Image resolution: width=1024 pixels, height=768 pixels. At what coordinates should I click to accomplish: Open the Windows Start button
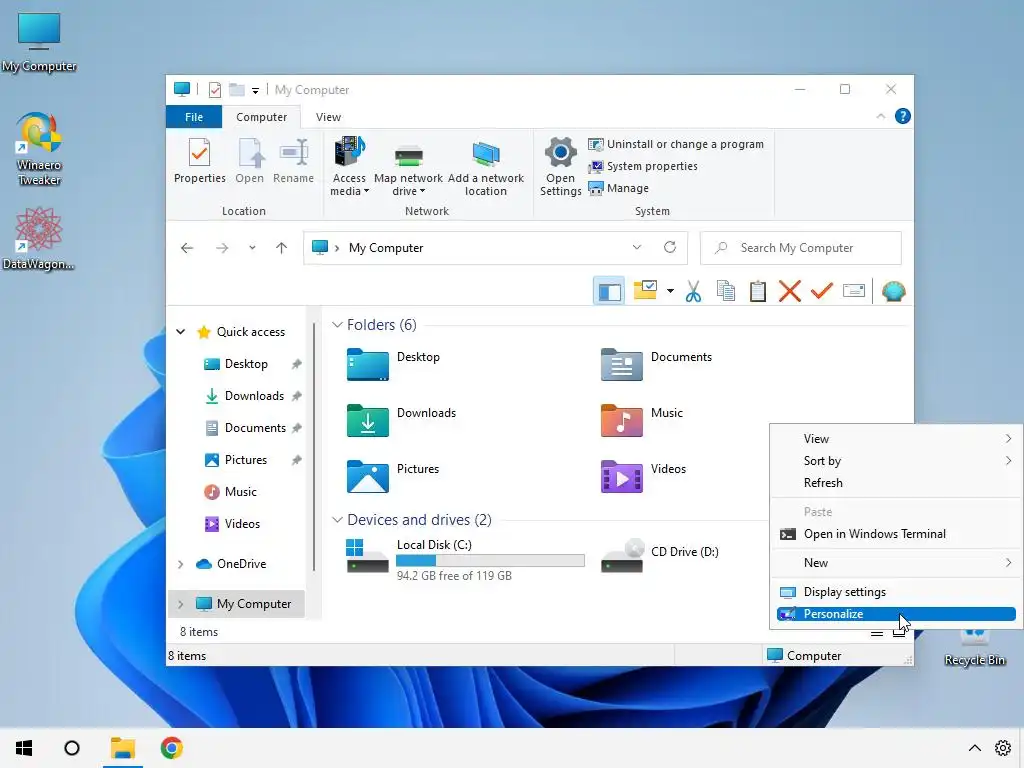coord(24,748)
